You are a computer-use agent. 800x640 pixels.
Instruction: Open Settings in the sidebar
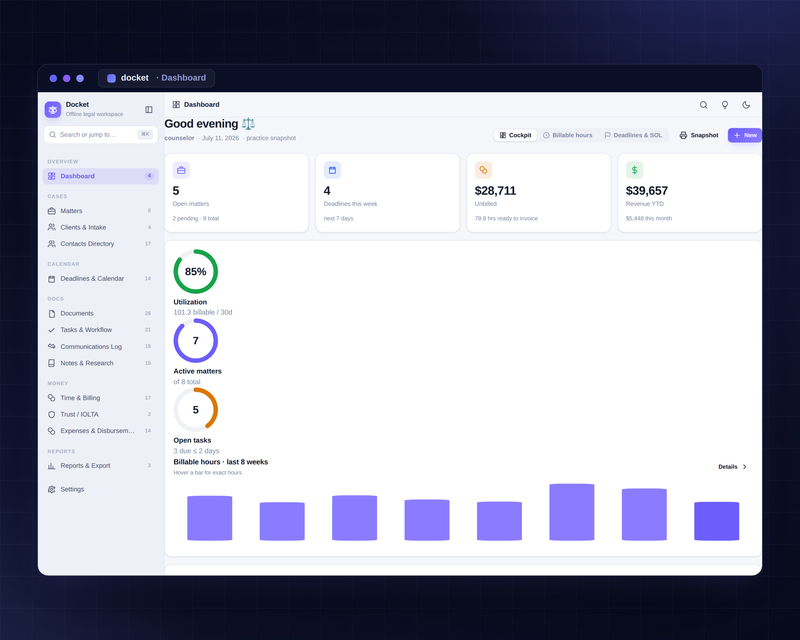point(101,489)
